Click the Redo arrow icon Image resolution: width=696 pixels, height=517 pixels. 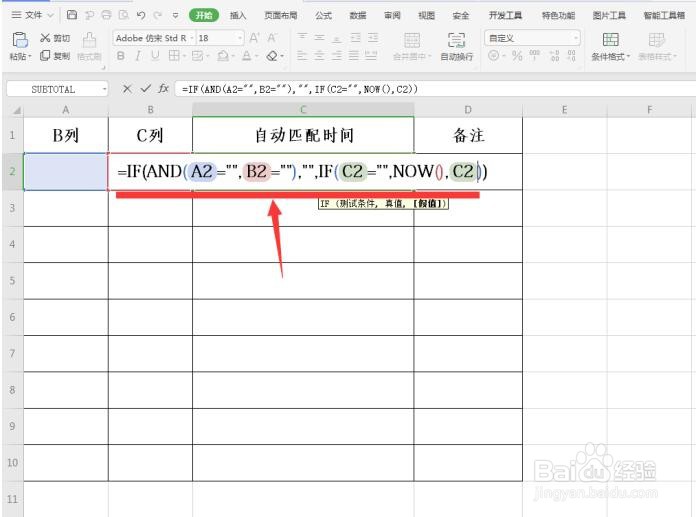tap(157, 15)
